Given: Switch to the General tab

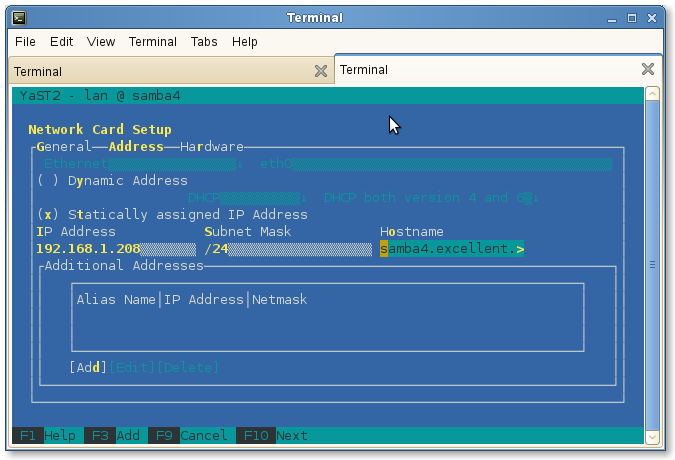Looking at the screenshot, I should [64, 147].
